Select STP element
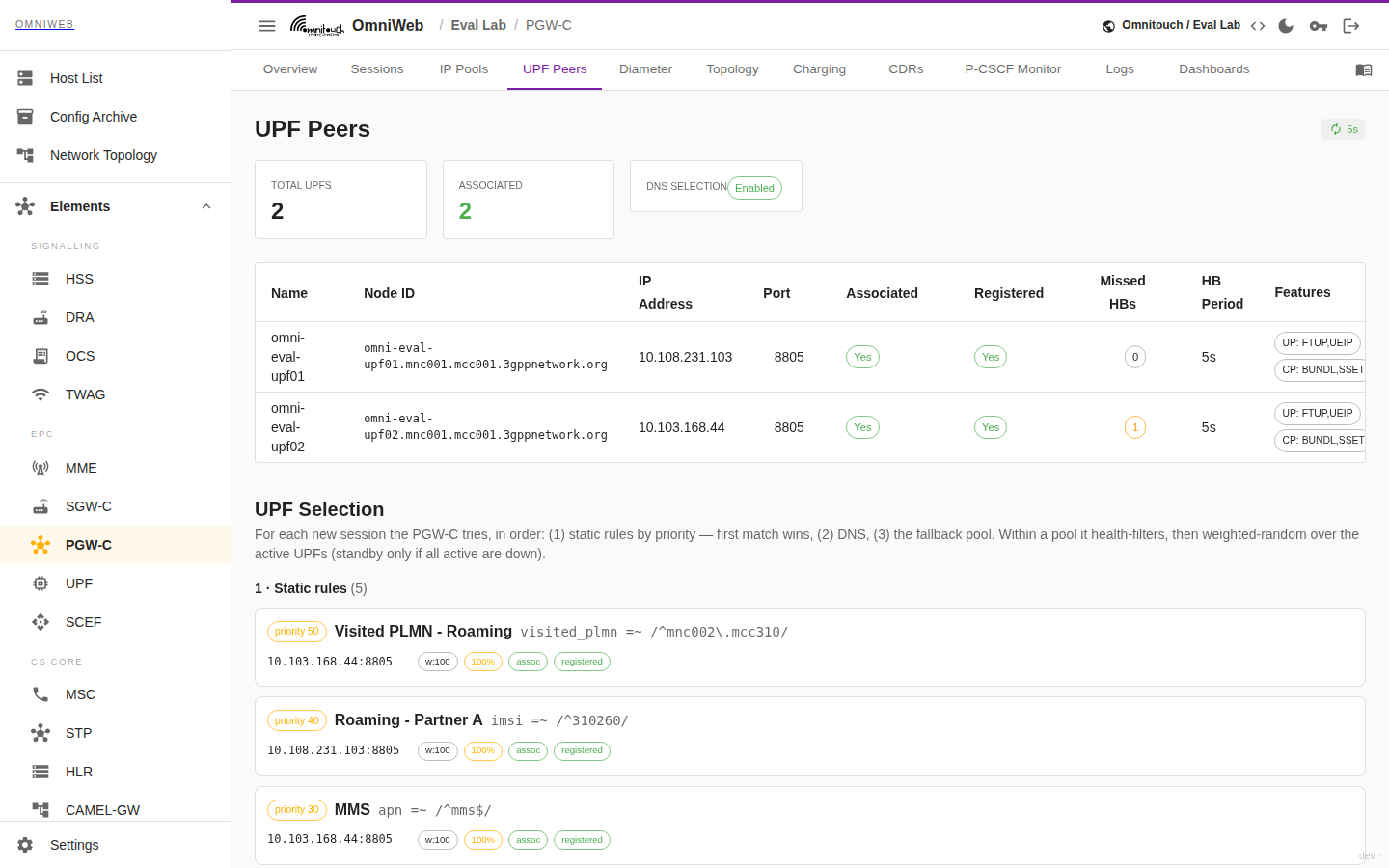Screen dimensions: 1389x868 tap(116, 733)
